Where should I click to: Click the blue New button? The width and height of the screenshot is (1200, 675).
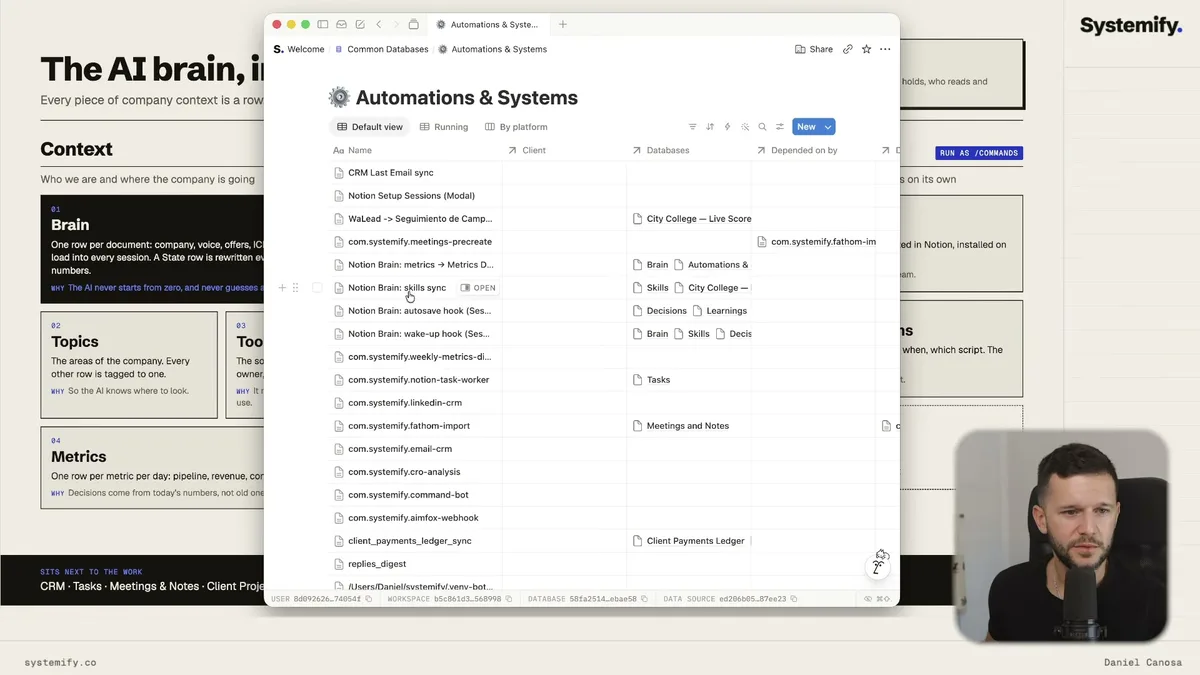click(806, 127)
